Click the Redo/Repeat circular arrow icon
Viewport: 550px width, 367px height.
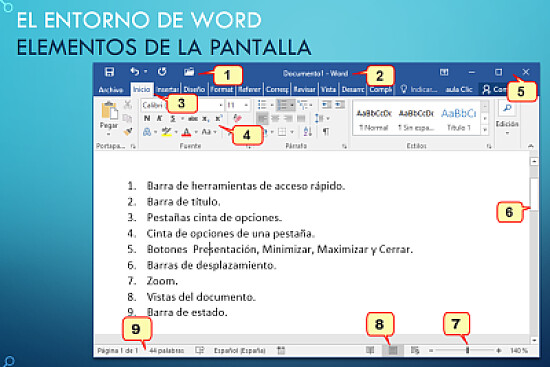coord(162,72)
